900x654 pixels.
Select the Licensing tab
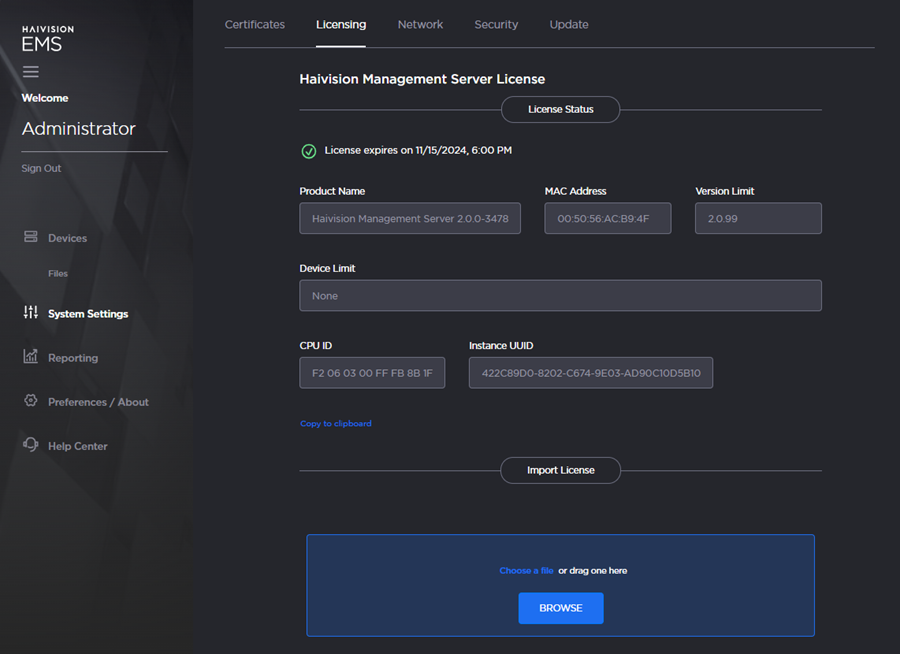tap(340, 24)
